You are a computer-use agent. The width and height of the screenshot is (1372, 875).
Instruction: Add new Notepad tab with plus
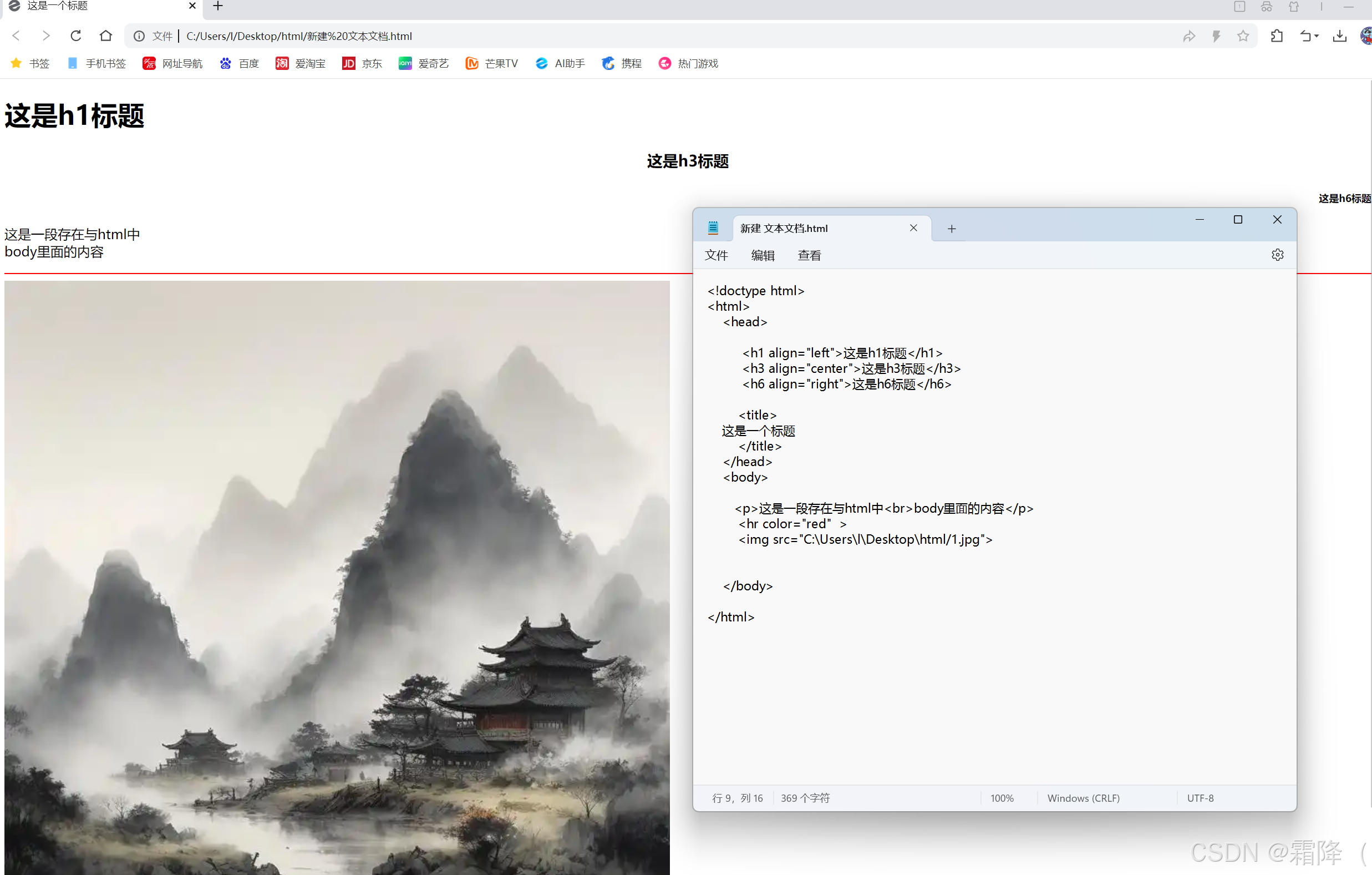[x=951, y=229]
